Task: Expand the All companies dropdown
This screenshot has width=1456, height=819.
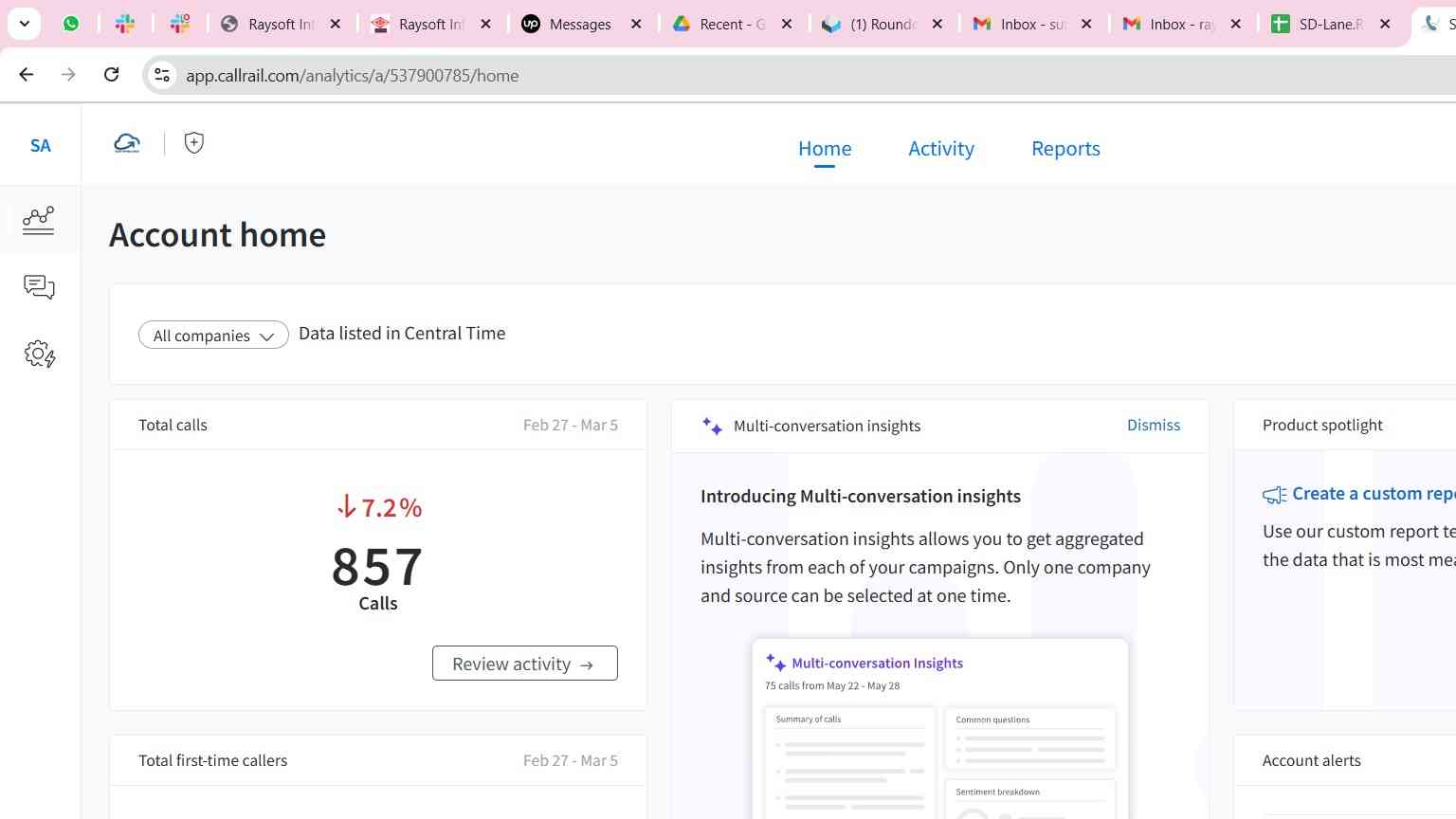Action: (x=213, y=335)
